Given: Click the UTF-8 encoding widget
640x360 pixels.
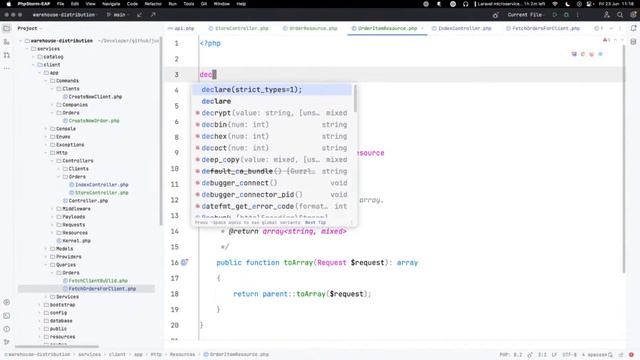Looking at the screenshot, I should click(x=569, y=355).
